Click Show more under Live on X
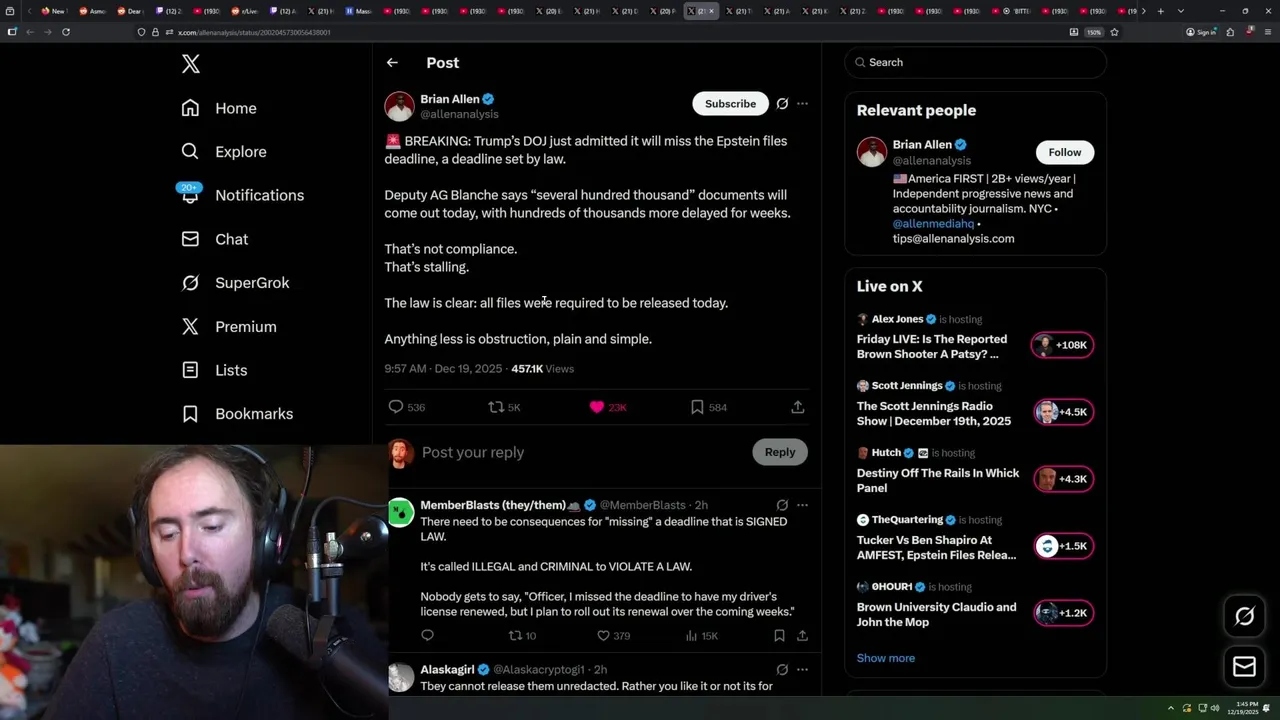 885,658
